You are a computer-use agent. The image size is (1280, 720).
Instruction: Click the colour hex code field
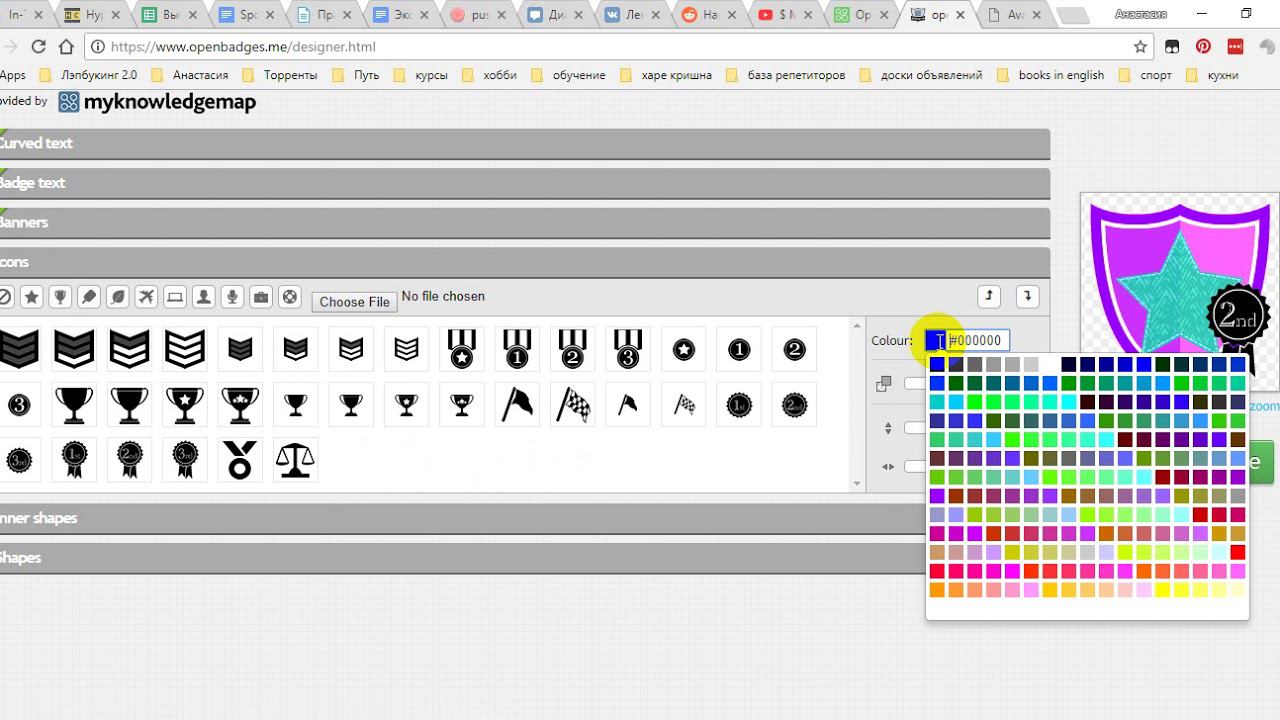point(978,341)
